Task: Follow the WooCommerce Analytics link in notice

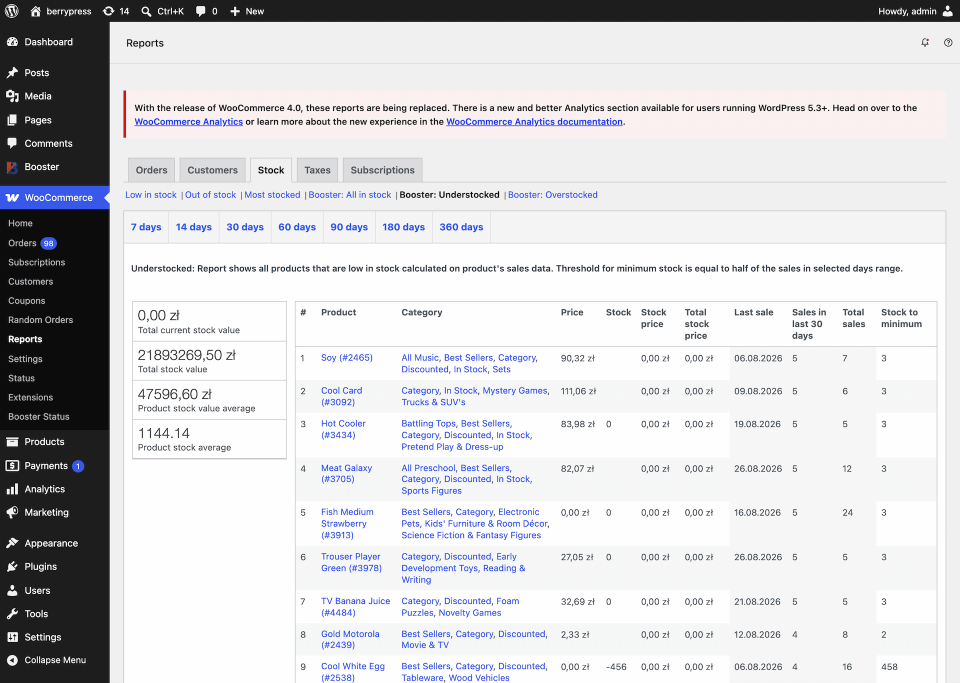Action: tap(189, 122)
